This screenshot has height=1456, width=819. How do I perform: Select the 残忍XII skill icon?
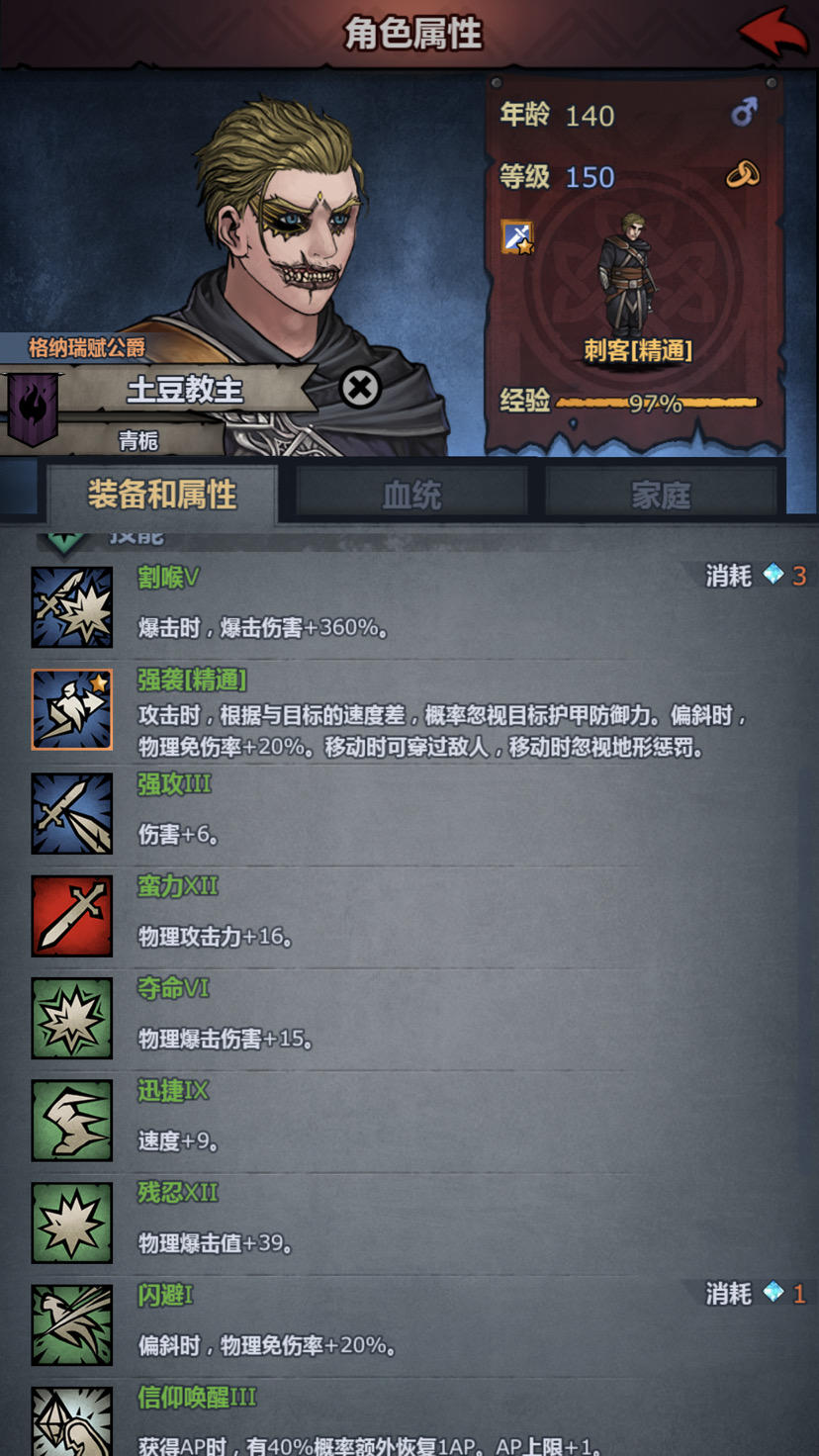[x=71, y=1224]
